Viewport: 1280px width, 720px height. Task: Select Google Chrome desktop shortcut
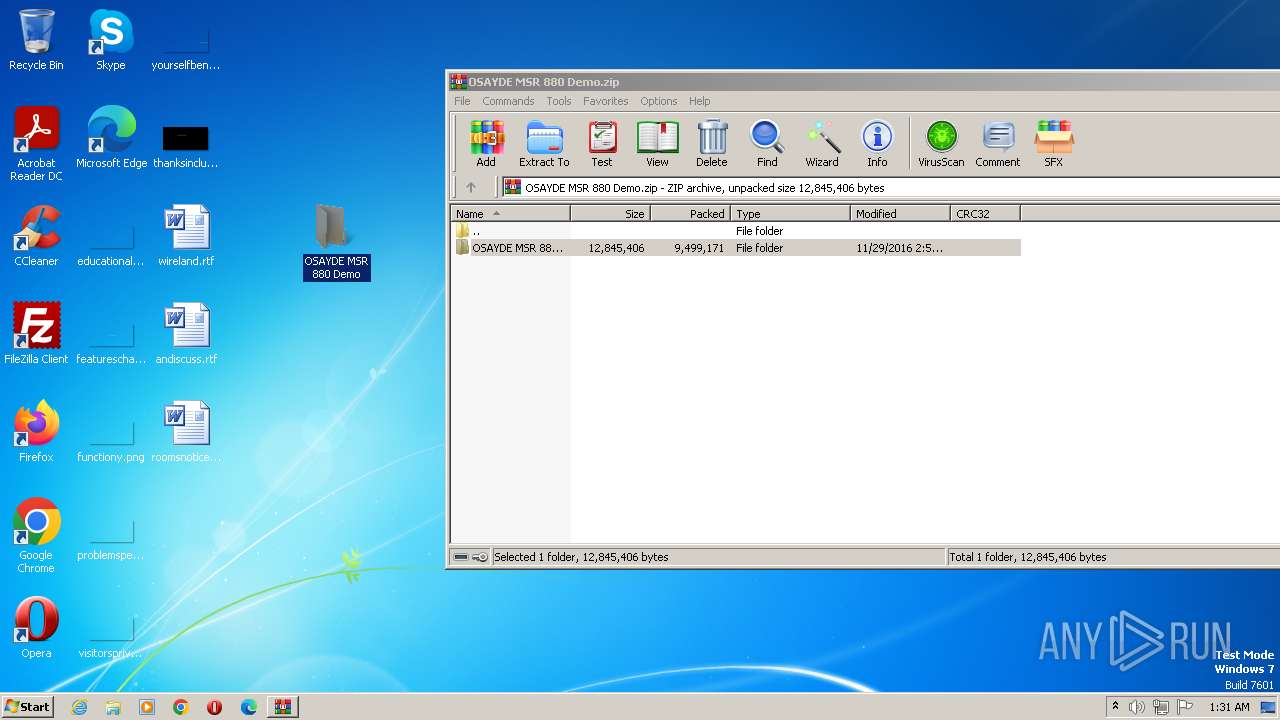coord(36,536)
